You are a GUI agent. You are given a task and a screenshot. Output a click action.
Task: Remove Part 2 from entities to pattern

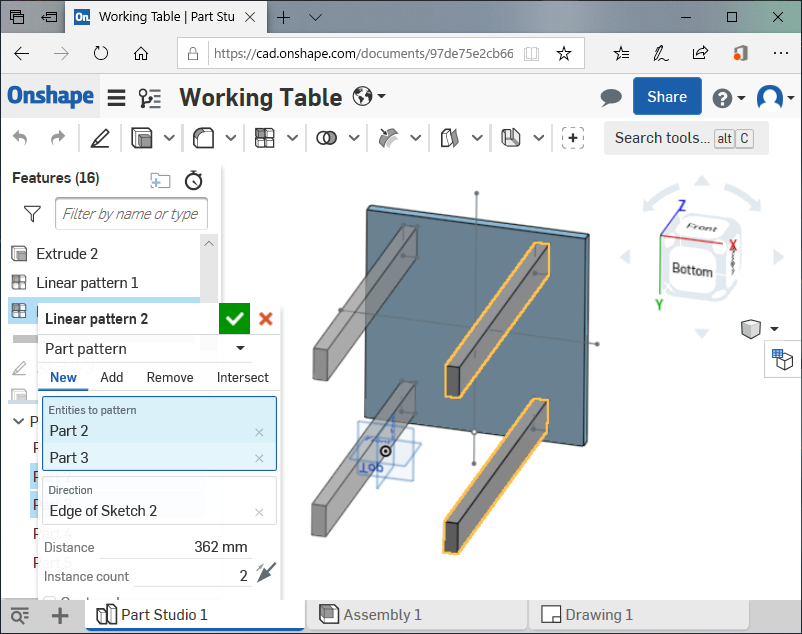pos(259,433)
